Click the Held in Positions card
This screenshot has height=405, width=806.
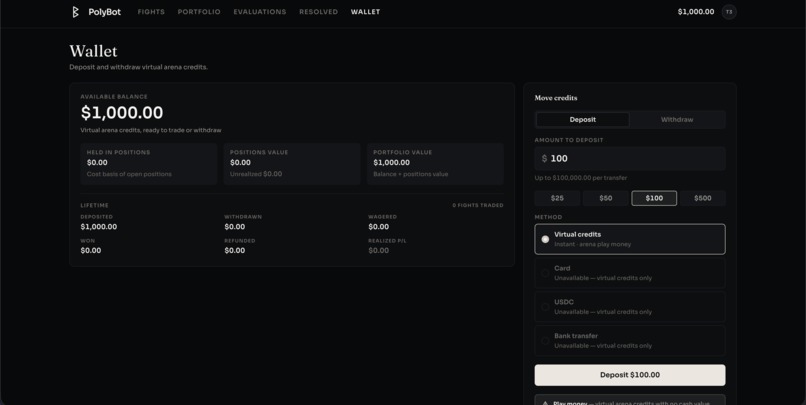pyautogui.click(x=149, y=164)
